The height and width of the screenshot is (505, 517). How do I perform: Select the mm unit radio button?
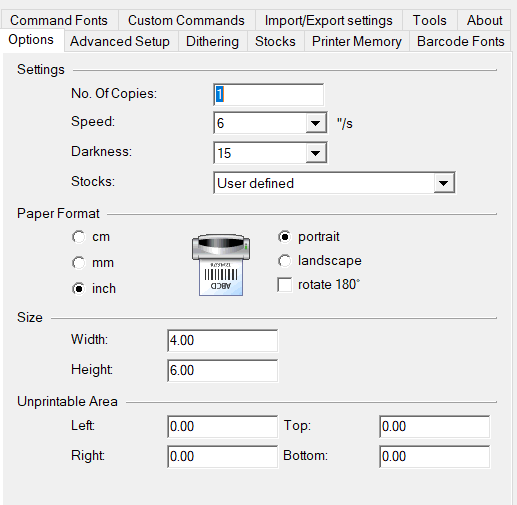point(79,263)
